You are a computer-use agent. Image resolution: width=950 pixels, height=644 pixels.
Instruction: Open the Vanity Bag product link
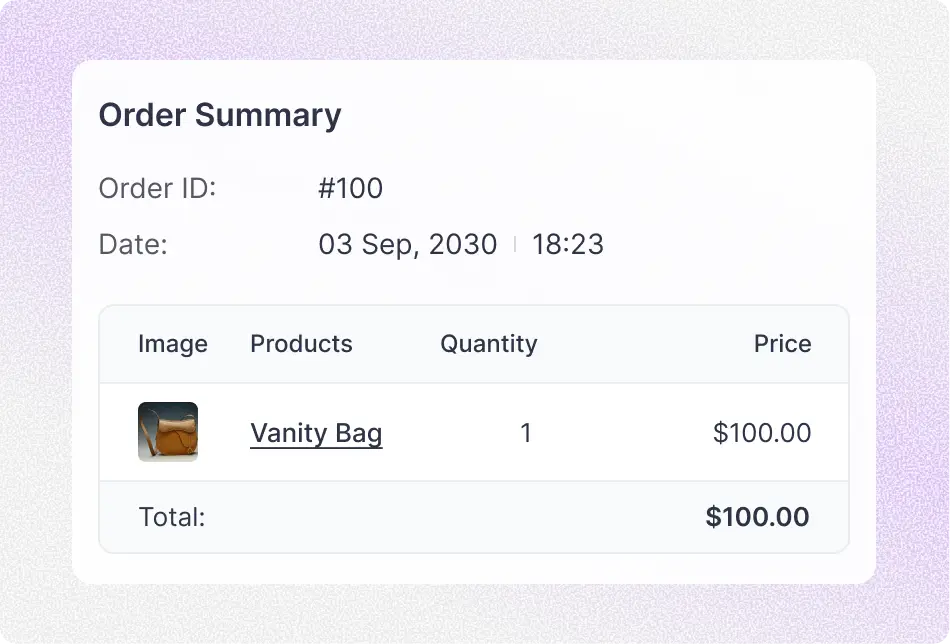point(316,433)
